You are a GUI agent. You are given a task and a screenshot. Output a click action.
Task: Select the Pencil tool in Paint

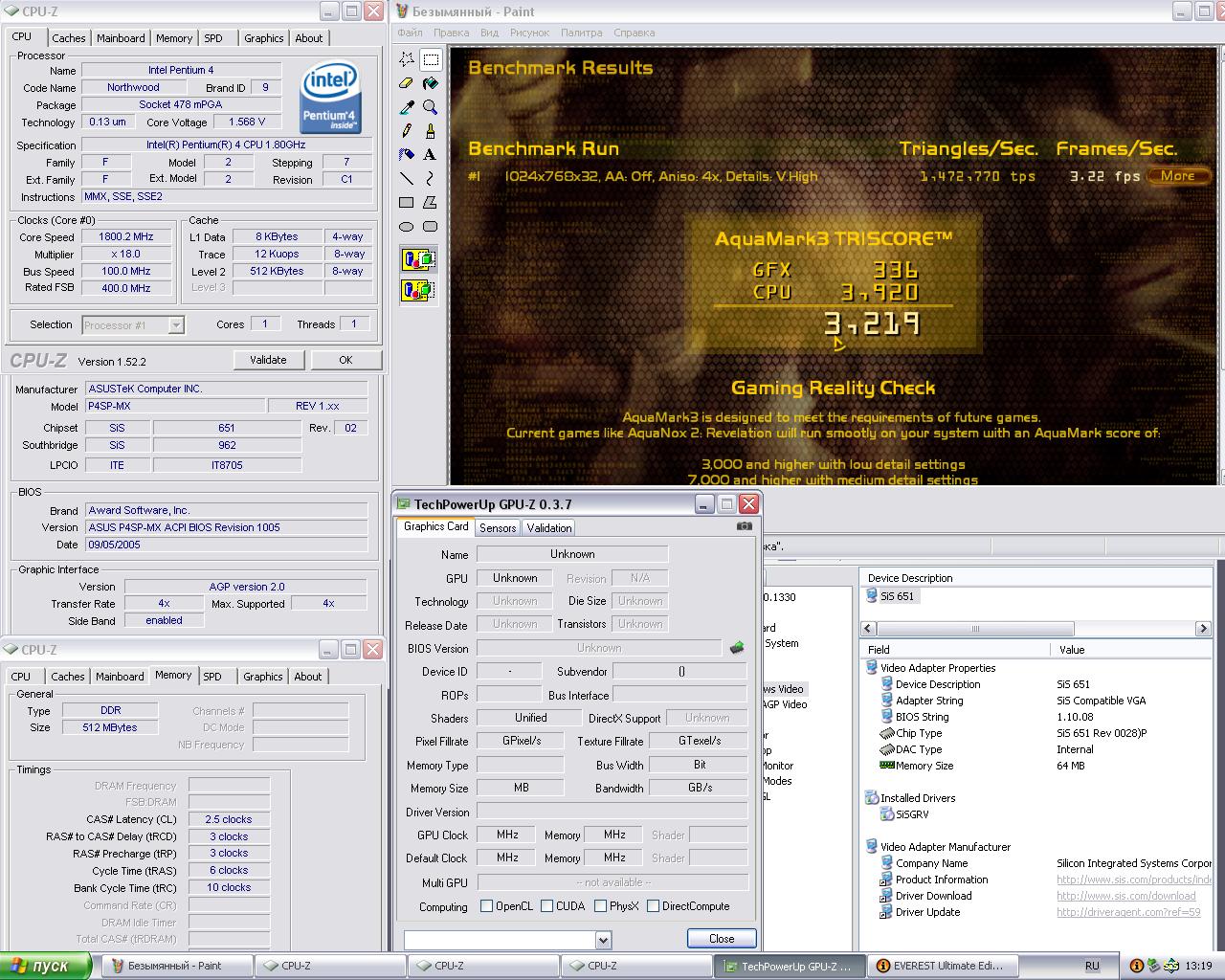[407, 131]
